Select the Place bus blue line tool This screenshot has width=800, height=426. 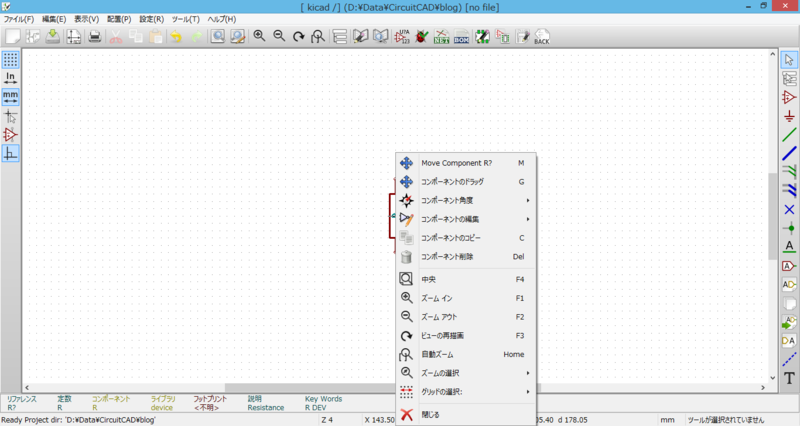pos(789,154)
